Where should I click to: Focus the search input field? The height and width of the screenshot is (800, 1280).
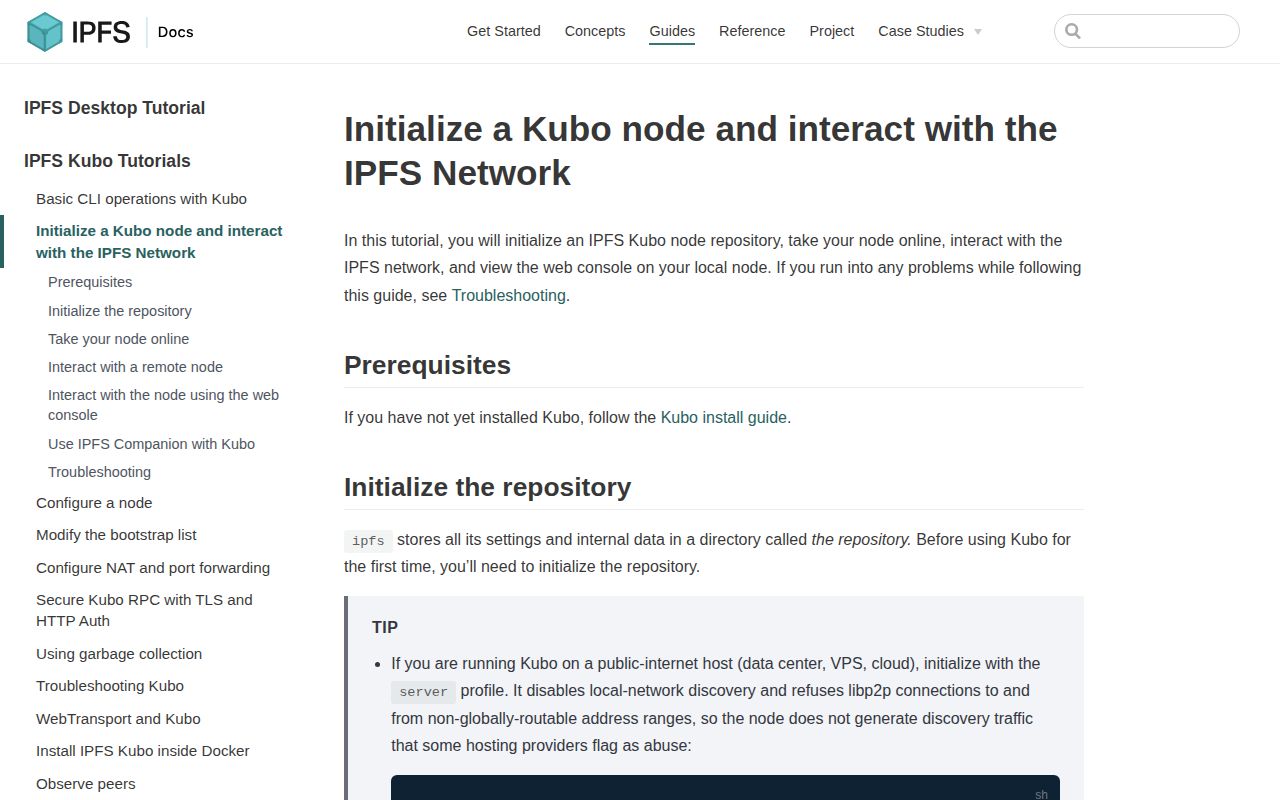[x=1147, y=31]
